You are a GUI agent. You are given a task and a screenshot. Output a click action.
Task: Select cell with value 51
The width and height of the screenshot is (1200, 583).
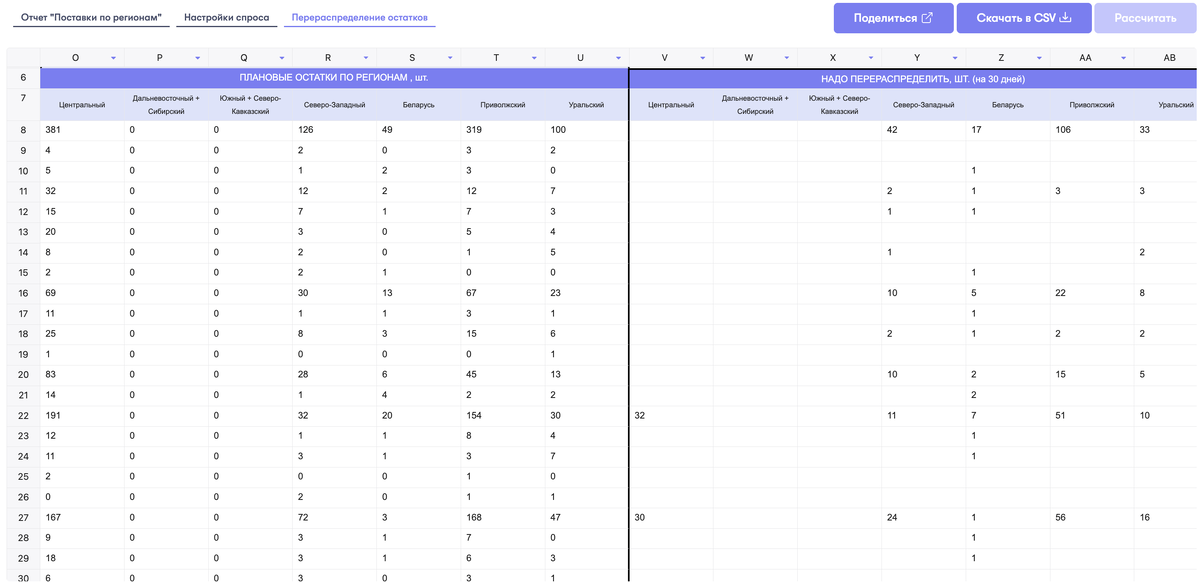click(1091, 415)
